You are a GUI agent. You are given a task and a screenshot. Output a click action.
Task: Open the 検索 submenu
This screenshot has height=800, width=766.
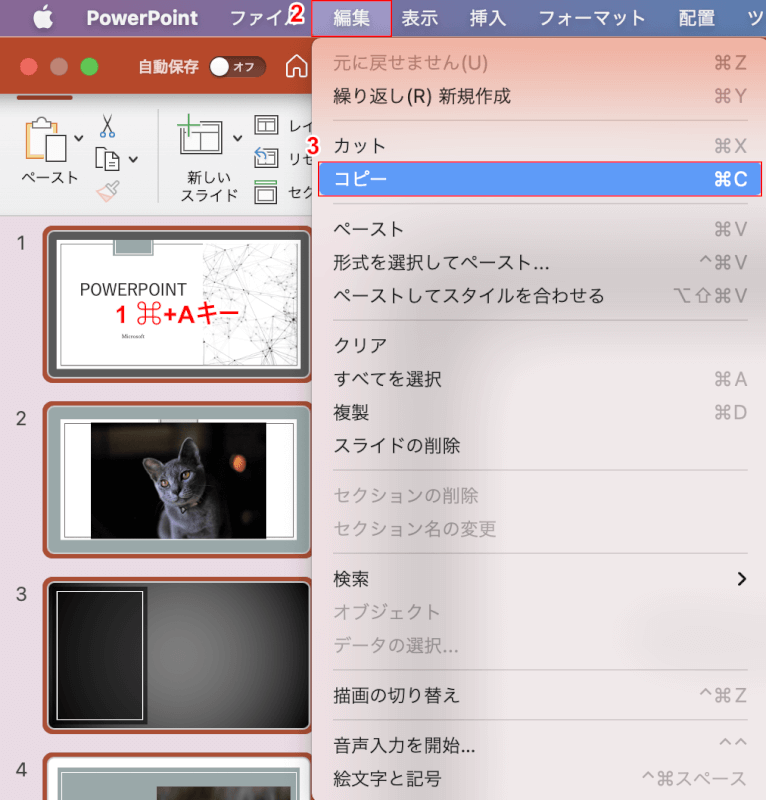point(540,579)
